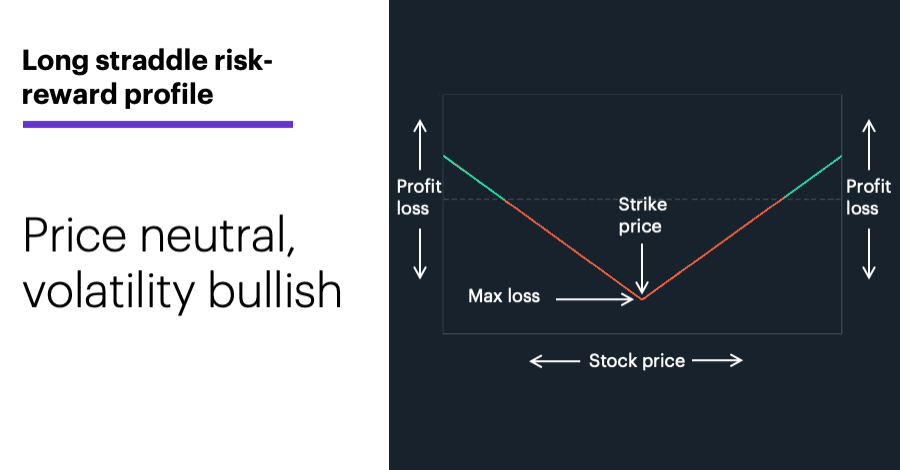The height and width of the screenshot is (470, 900).
Task: Click the arrow pointing down from Strike price
Action: point(642,269)
